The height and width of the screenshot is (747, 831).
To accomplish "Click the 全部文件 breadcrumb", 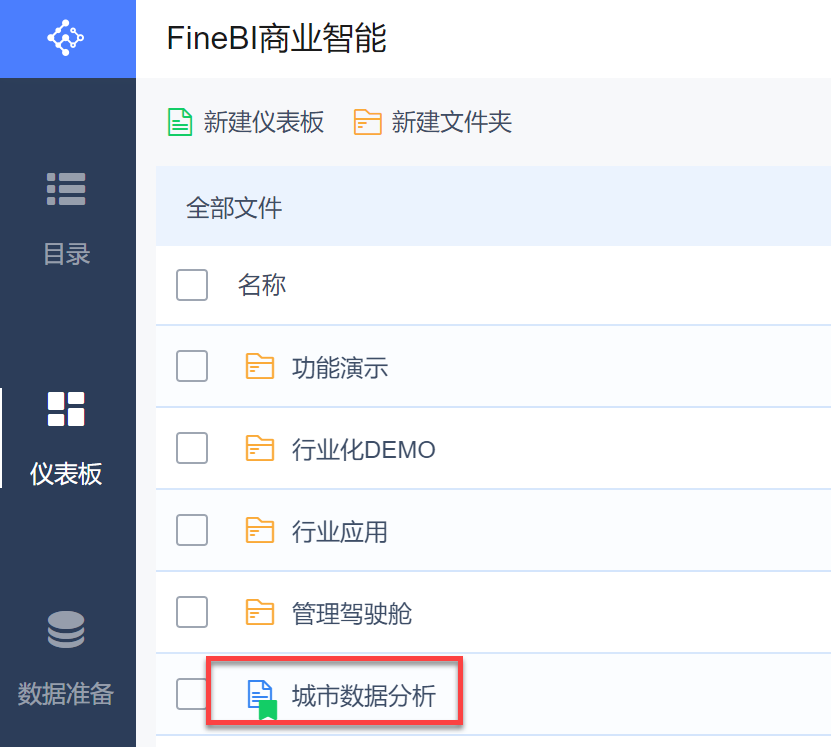I will point(234,208).
